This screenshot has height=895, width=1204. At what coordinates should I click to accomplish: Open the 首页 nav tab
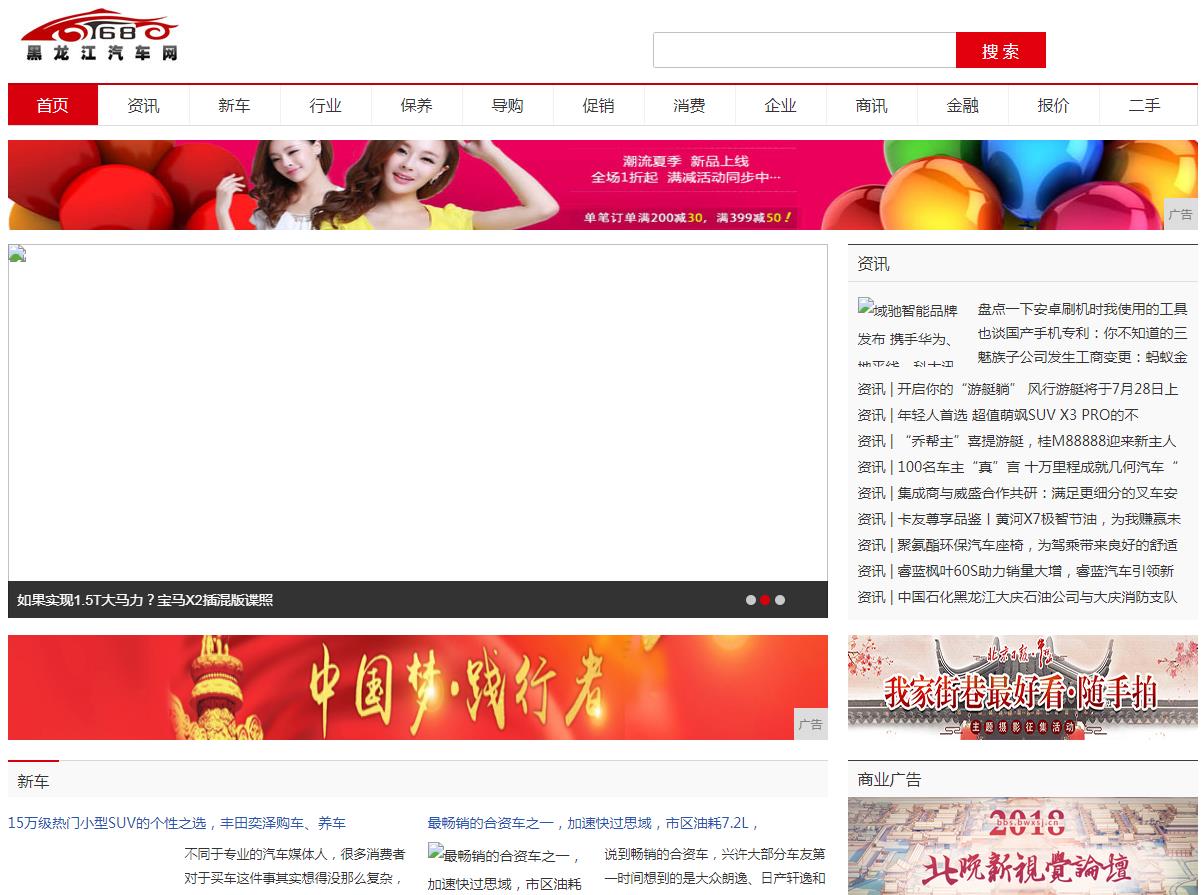(x=53, y=105)
